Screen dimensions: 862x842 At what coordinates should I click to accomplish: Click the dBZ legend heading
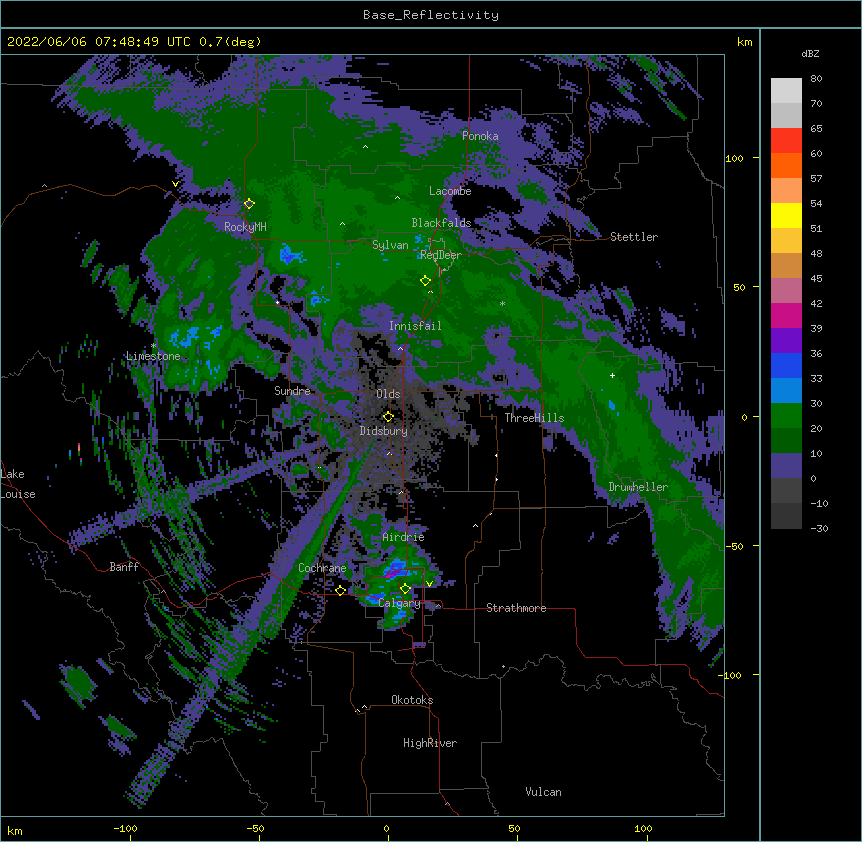(x=810, y=53)
